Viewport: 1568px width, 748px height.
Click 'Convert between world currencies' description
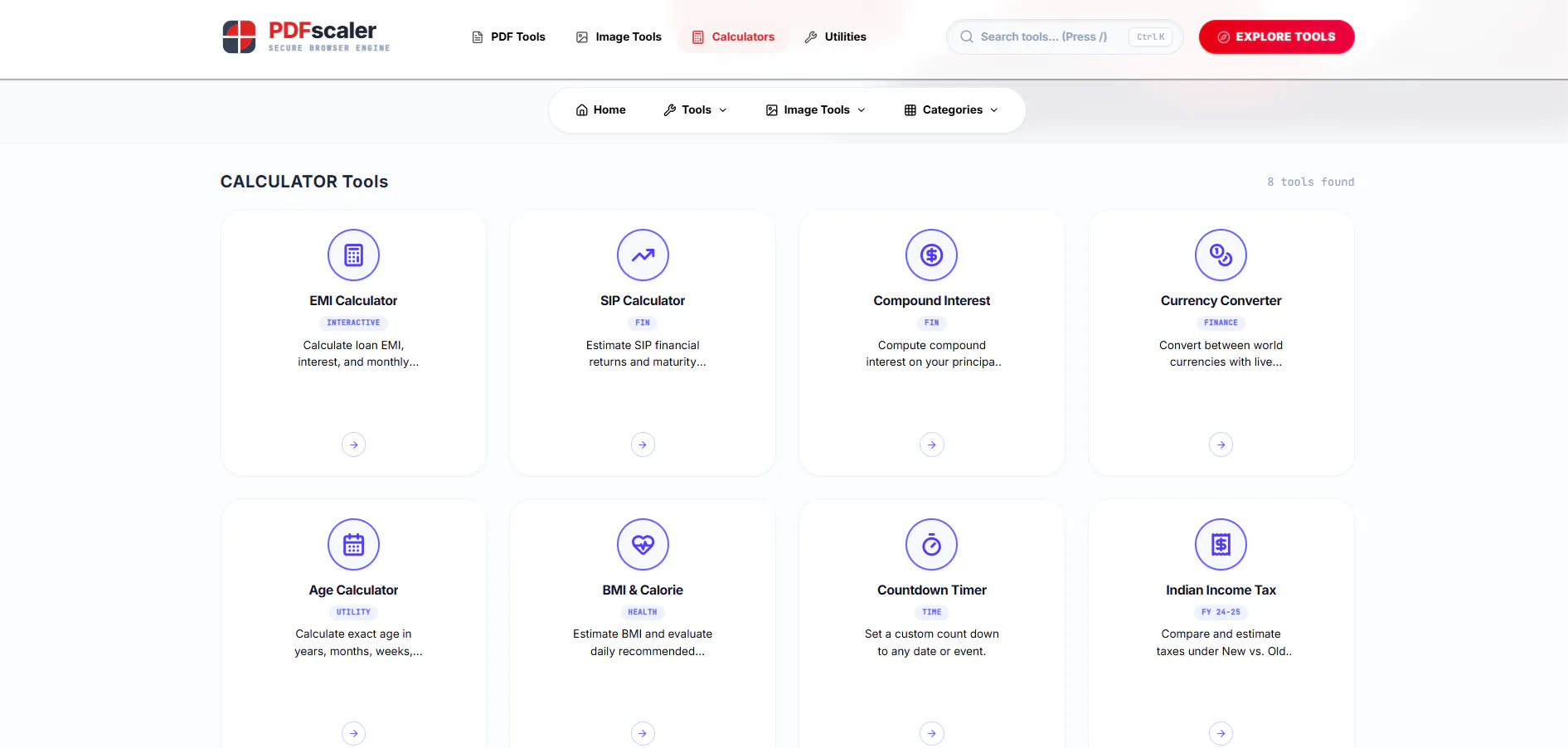[x=1221, y=354]
